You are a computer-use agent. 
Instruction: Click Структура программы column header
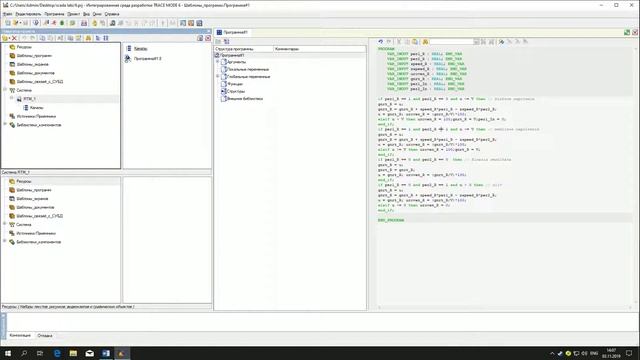click(244, 49)
